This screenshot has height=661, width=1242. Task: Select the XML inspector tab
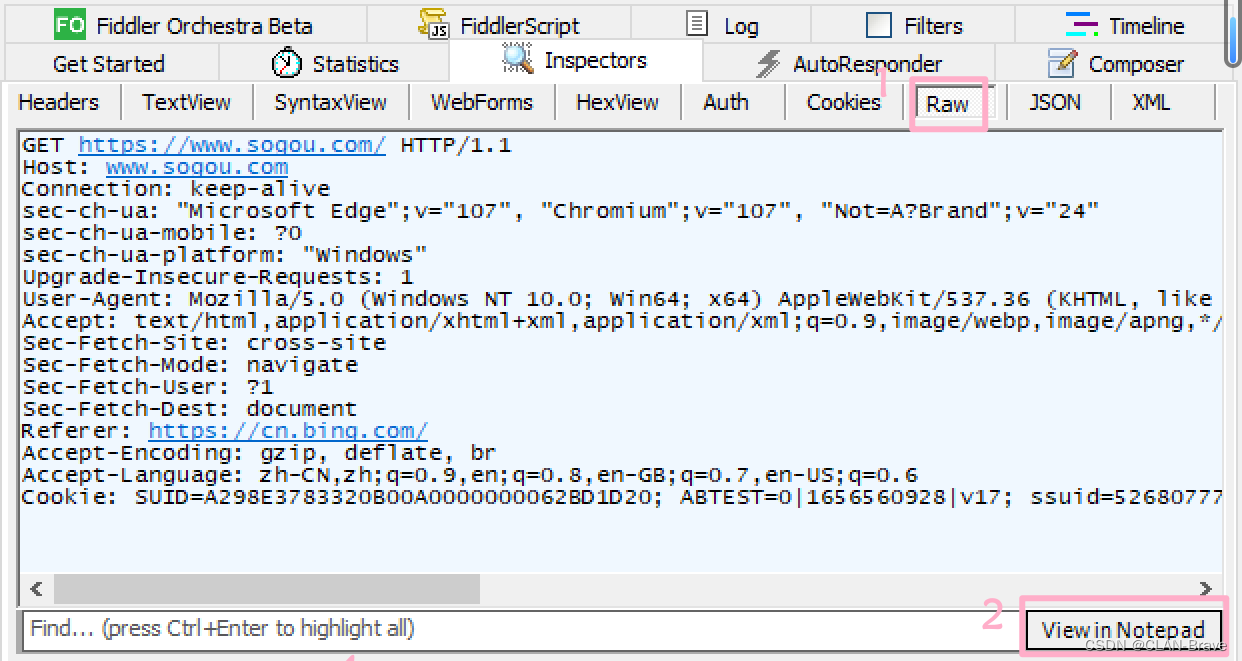tap(1151, 102)
